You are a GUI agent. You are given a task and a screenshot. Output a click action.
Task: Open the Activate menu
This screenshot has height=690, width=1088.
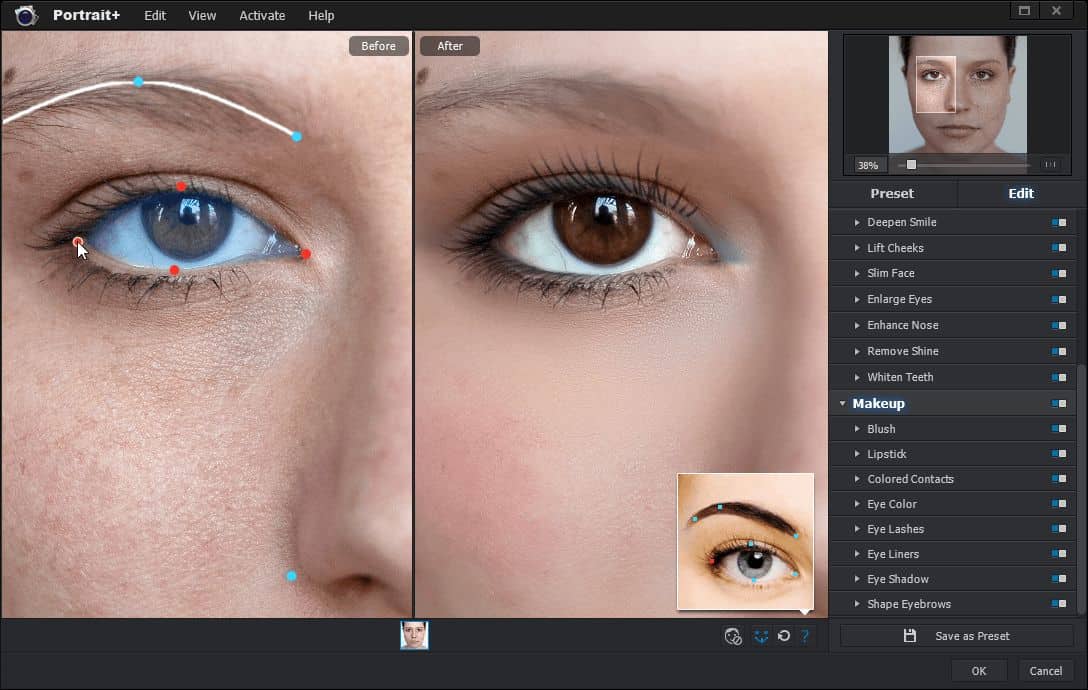pos(261,15)
